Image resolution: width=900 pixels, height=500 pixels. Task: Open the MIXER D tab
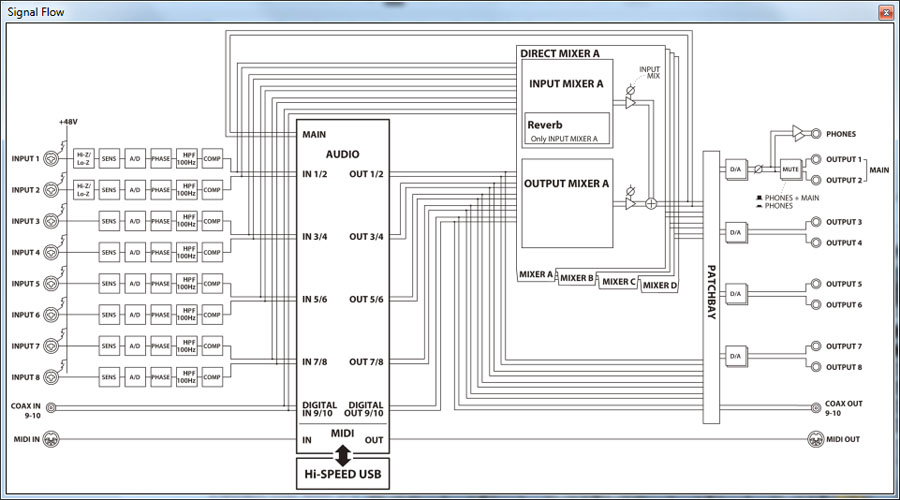coord(659,286)
